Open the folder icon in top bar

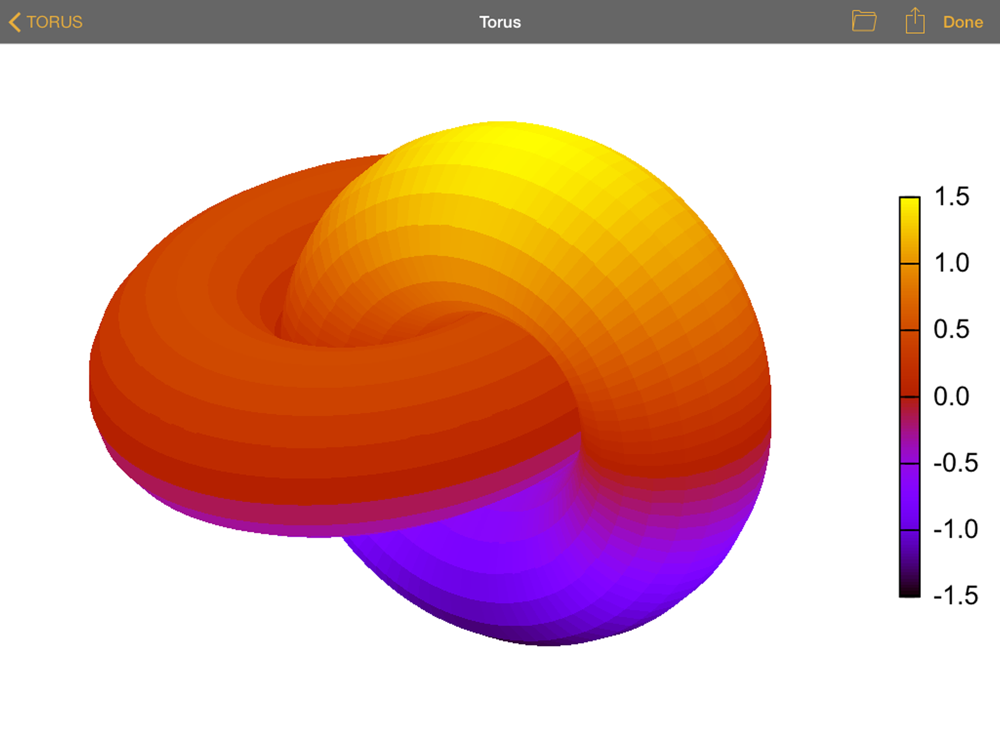pos(864,21)
